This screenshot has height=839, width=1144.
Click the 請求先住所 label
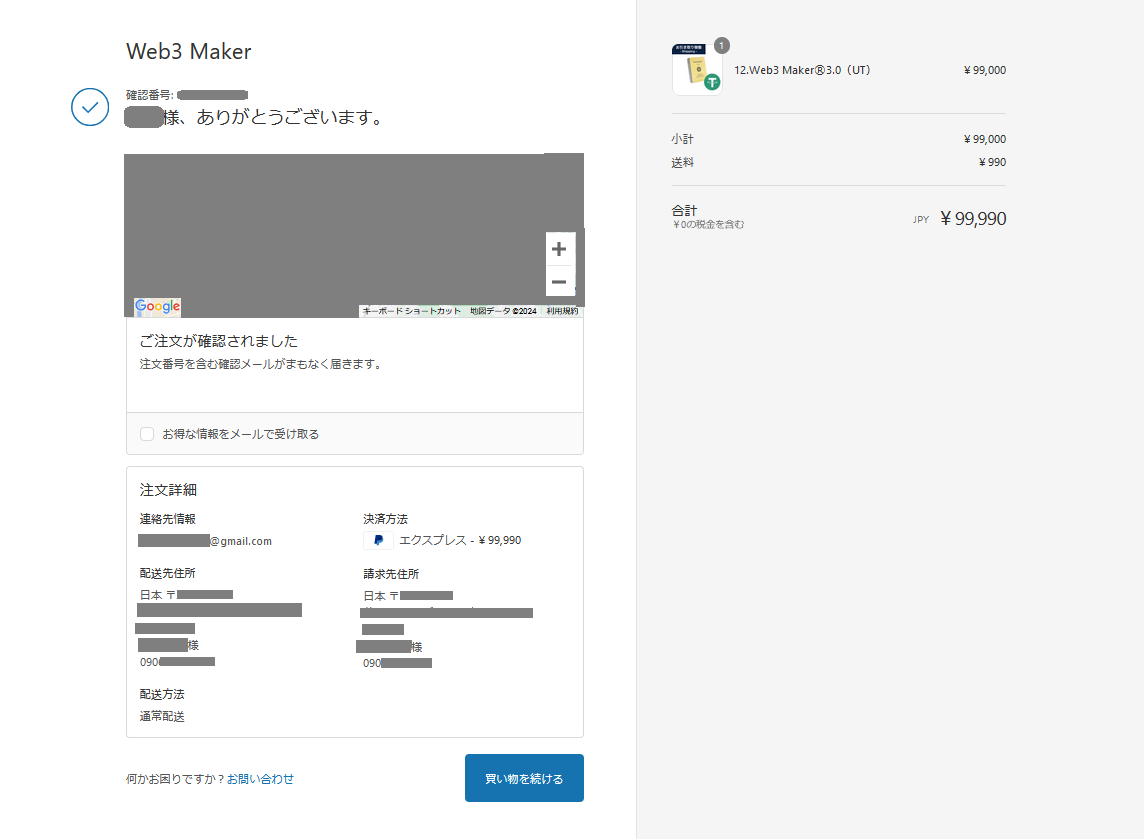tap(391, 574)
